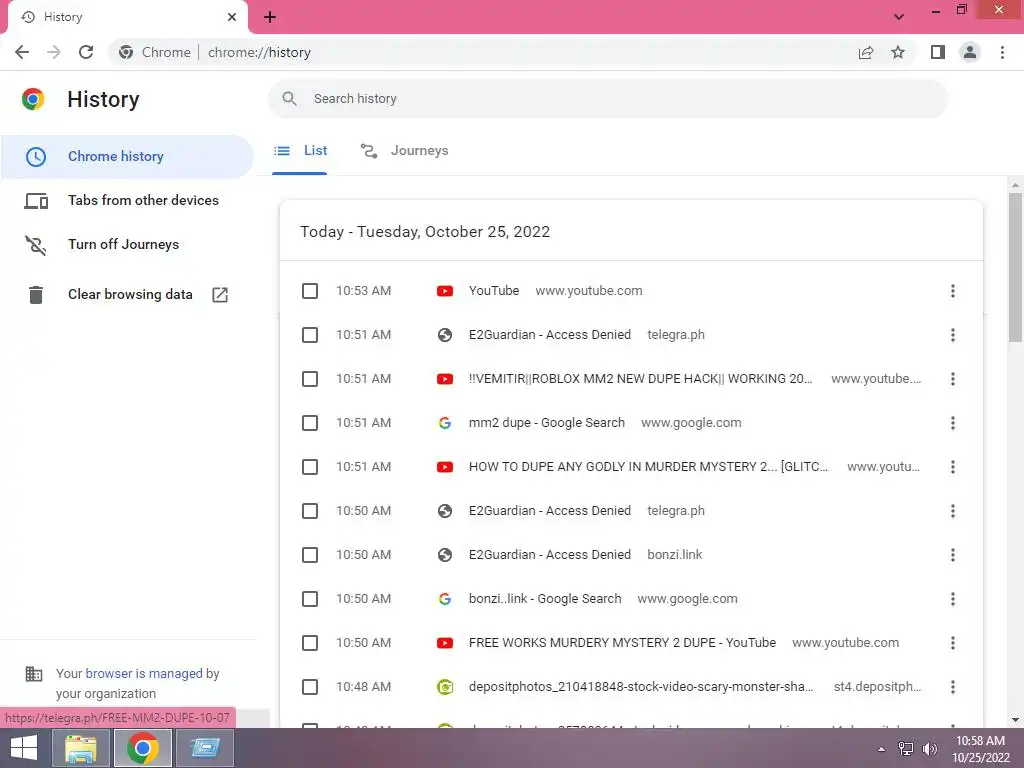The image size is (1024, 768).
Task: Click the external link icon next to Clear browsing data
Action: [220, 295]
